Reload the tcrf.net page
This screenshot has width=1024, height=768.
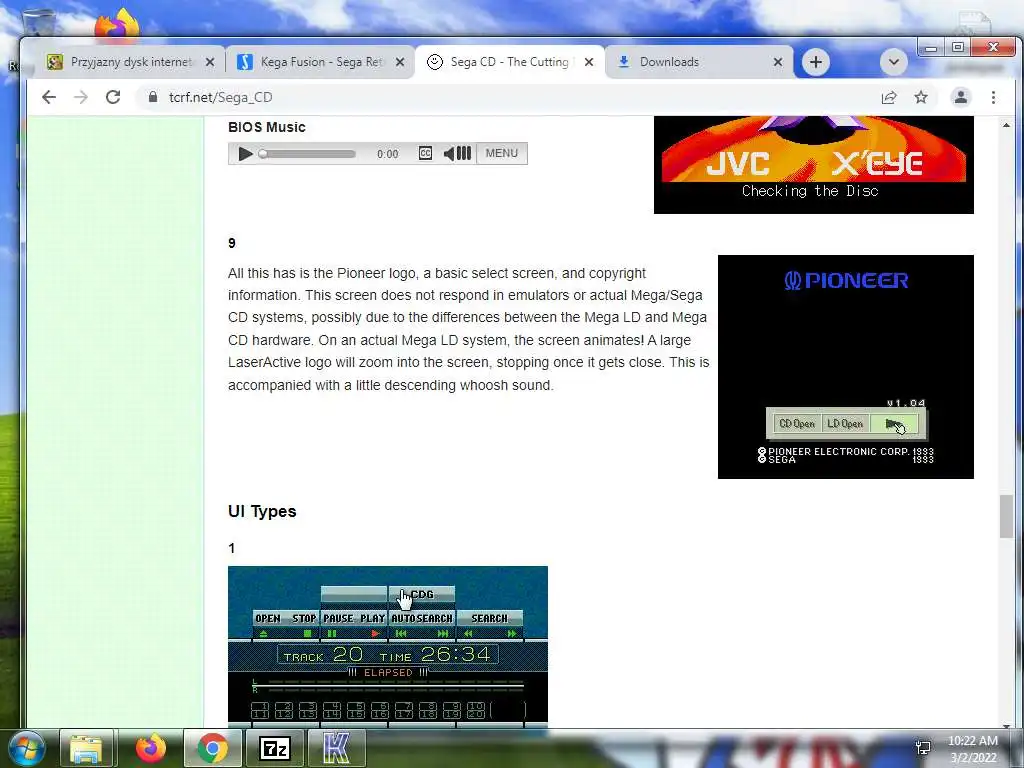click(113, 97)
